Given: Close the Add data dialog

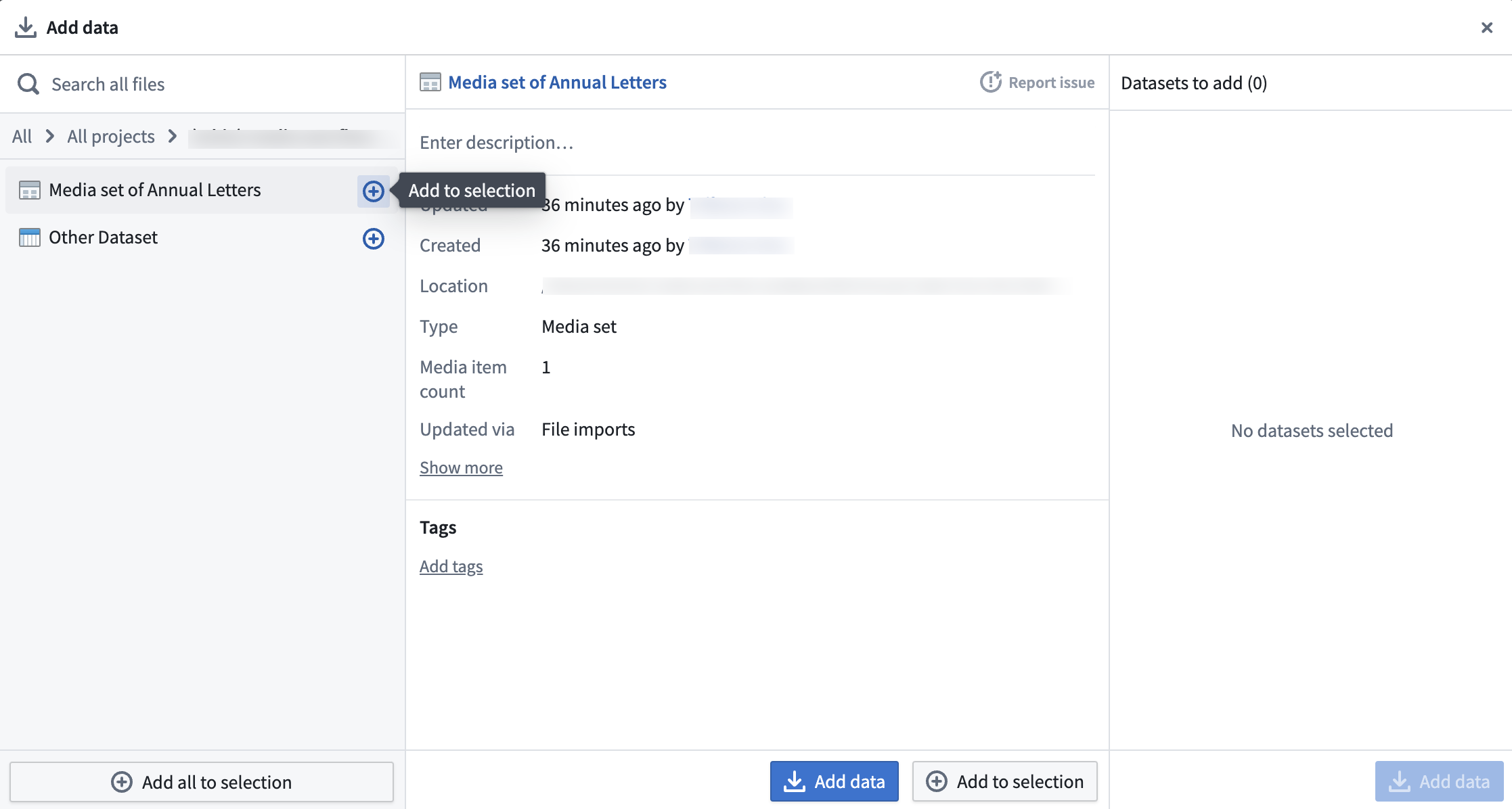Looking at the screenshot, I should point(1487,28).
